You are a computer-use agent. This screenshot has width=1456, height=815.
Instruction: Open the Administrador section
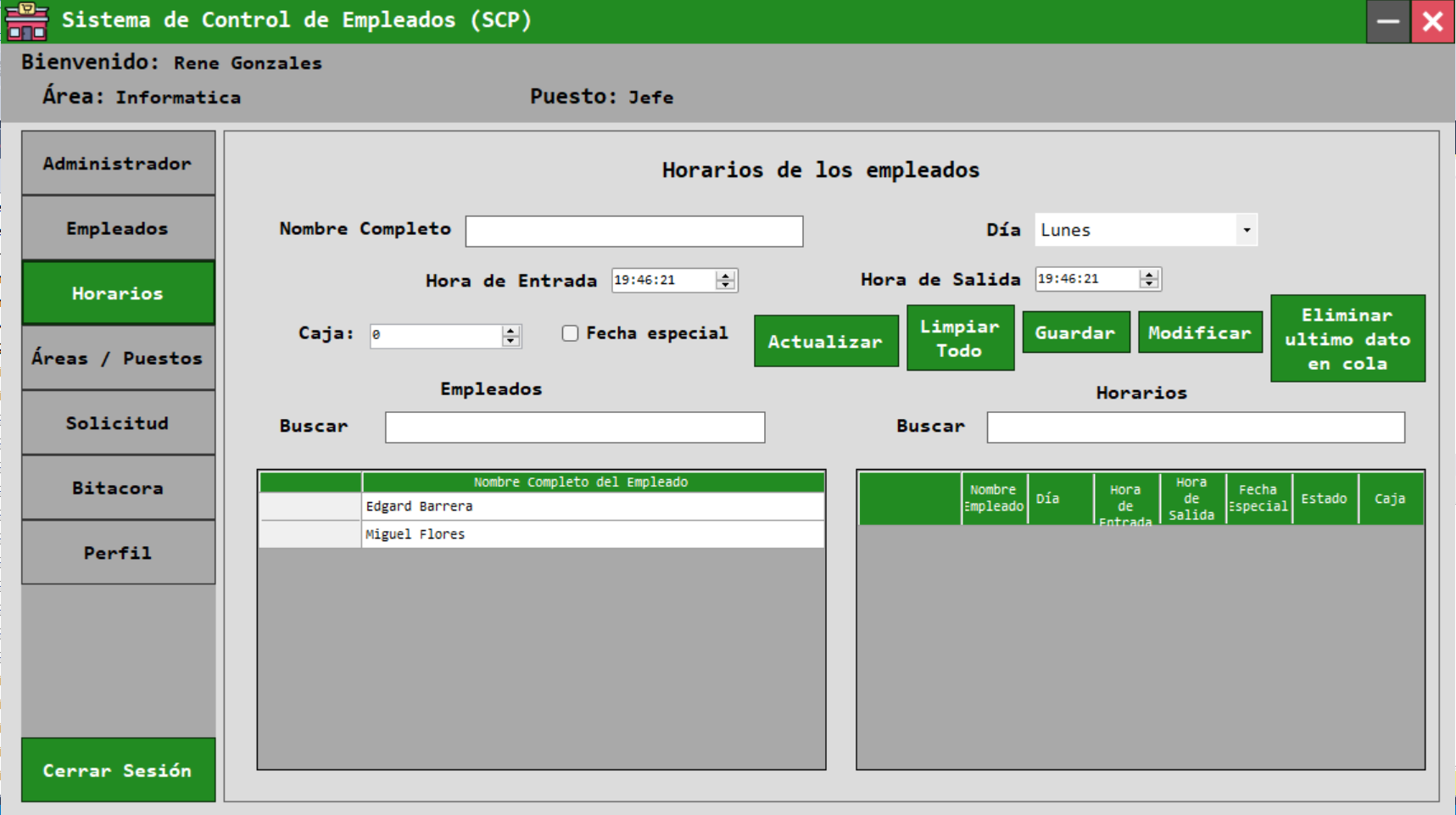click(118, 163)
